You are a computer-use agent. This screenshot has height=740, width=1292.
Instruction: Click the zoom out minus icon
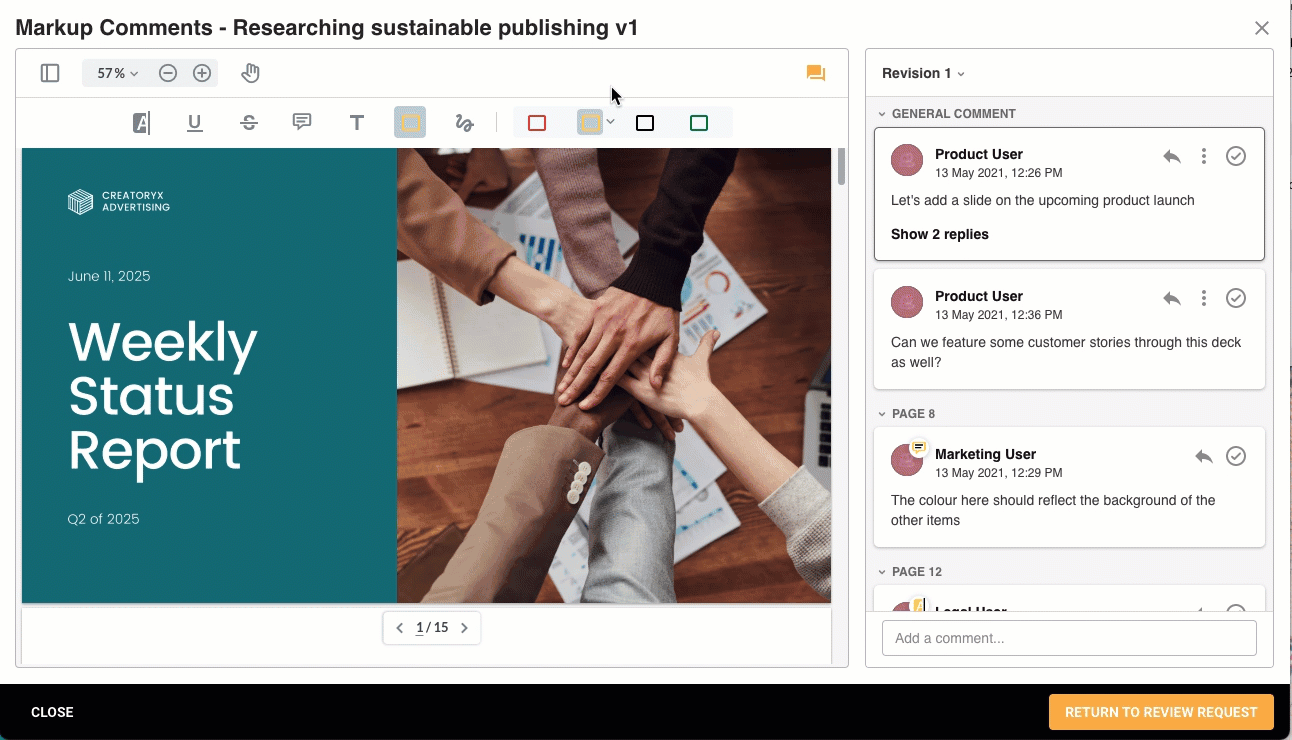pyautogui.click(x=168, y=73)
